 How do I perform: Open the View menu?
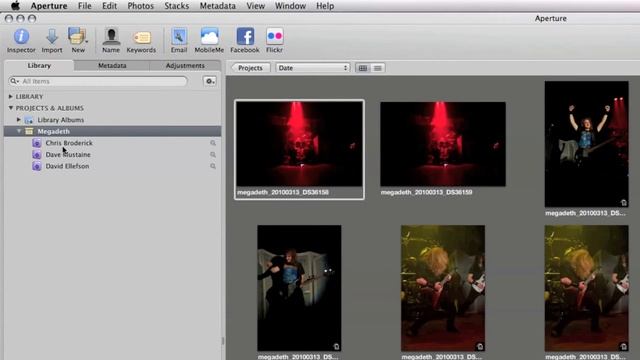(256, 6)
